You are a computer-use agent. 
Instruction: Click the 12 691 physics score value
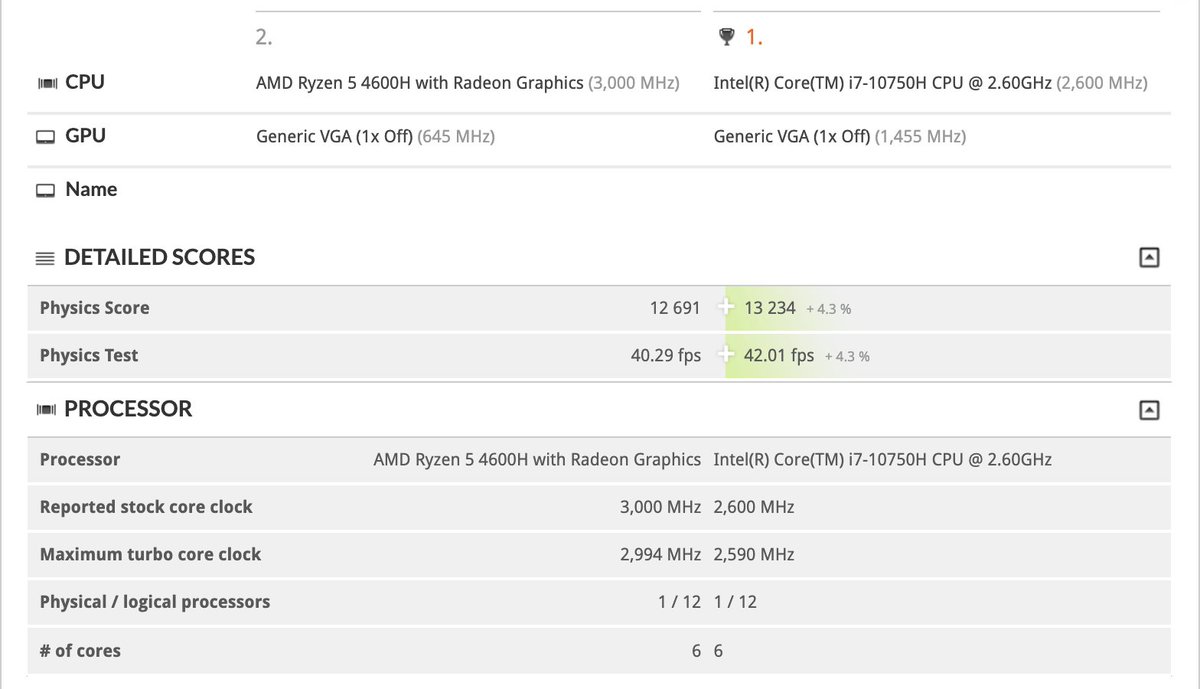click(x=675, y=308)
